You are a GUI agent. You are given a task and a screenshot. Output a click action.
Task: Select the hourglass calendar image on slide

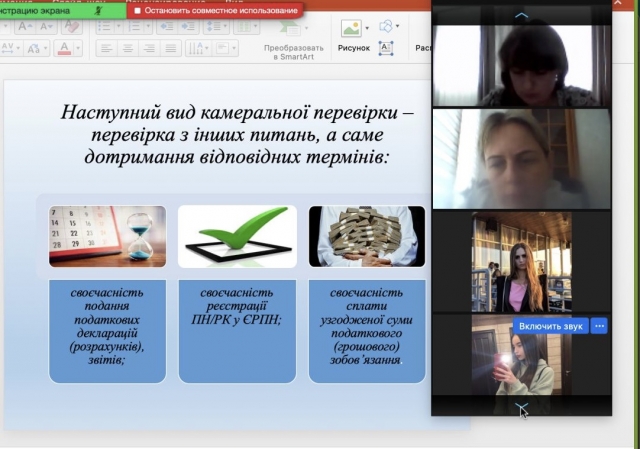(108, 236)
